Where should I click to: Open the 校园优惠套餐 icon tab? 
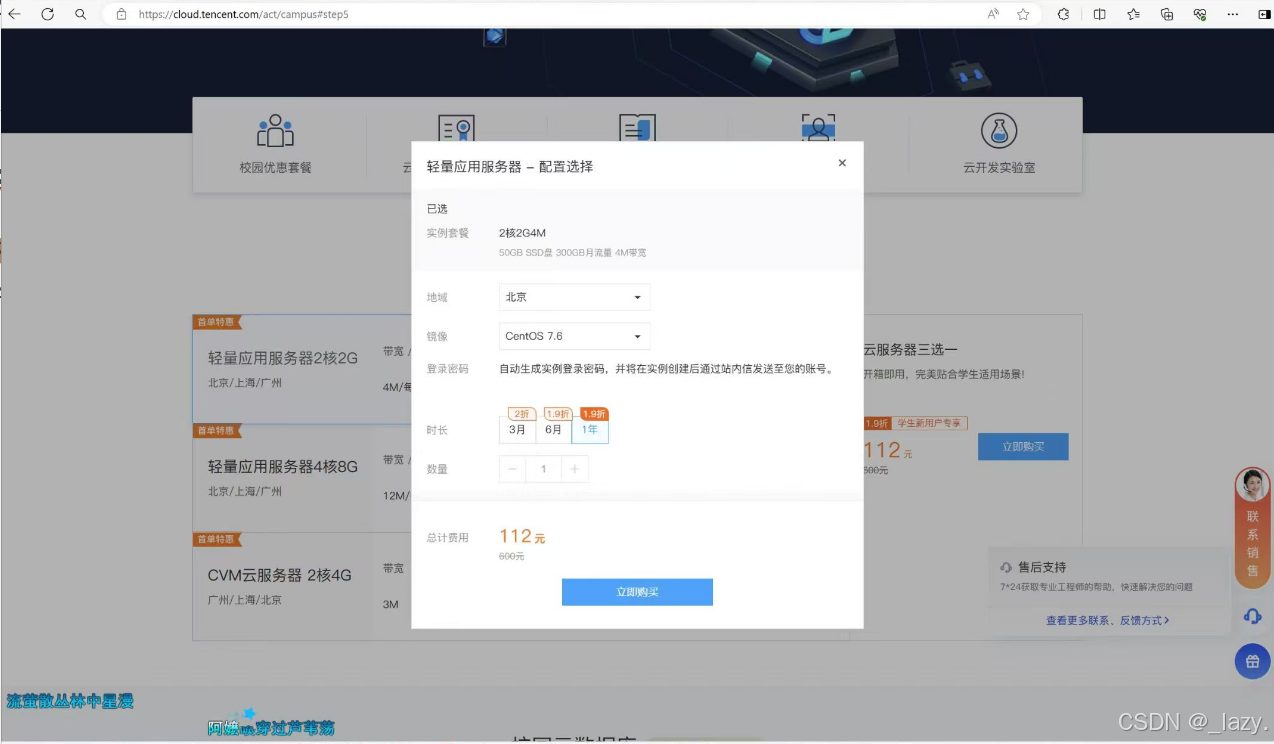point(275,131)
